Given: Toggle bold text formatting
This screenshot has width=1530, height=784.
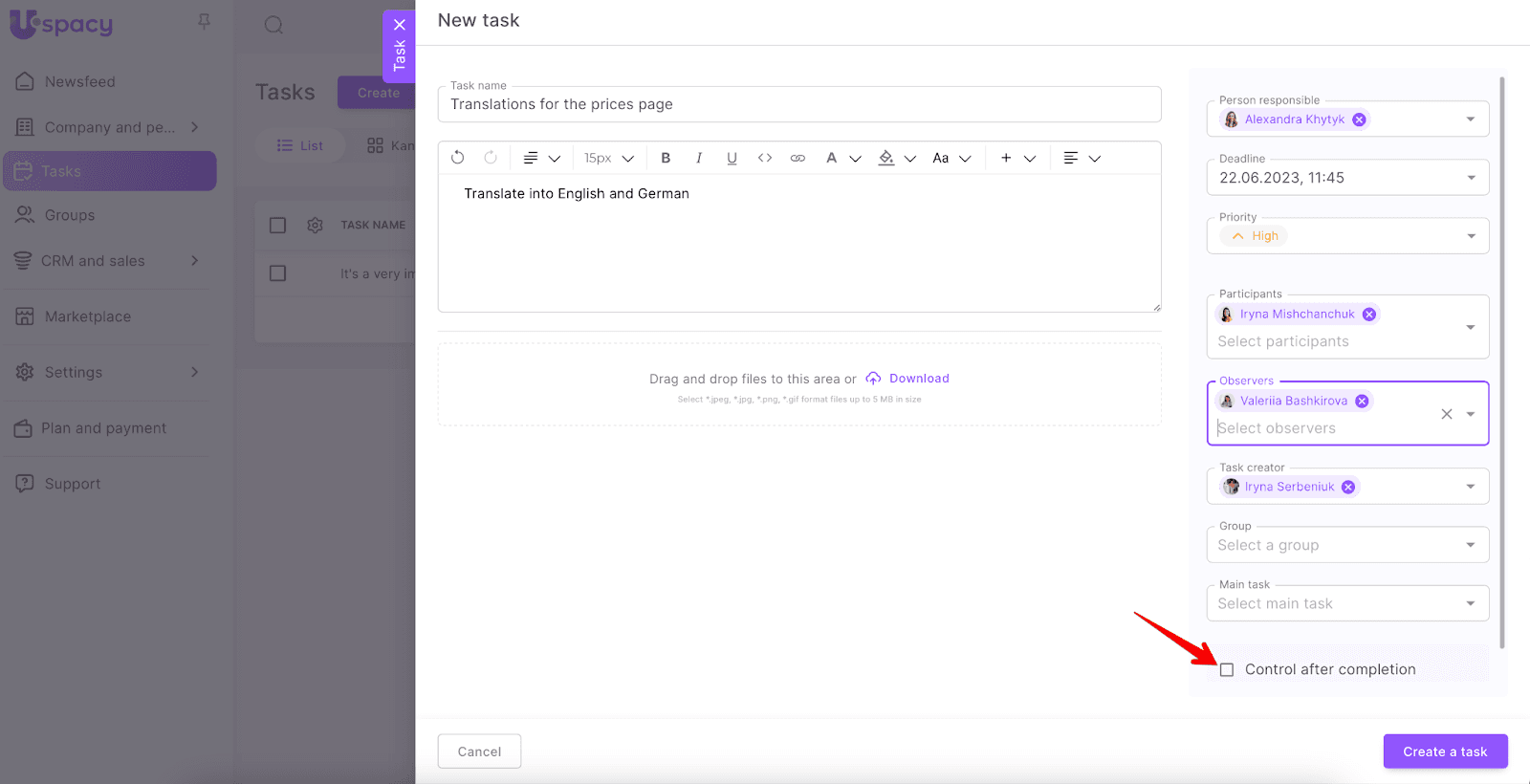Looking at the screenshot, I should pos(666,158).
